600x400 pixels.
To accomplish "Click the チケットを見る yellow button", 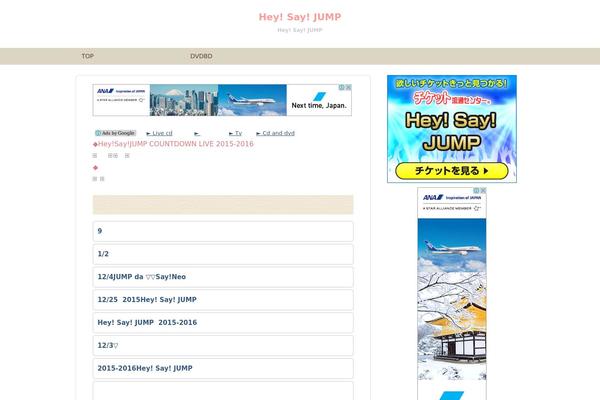I will point(452,171).
